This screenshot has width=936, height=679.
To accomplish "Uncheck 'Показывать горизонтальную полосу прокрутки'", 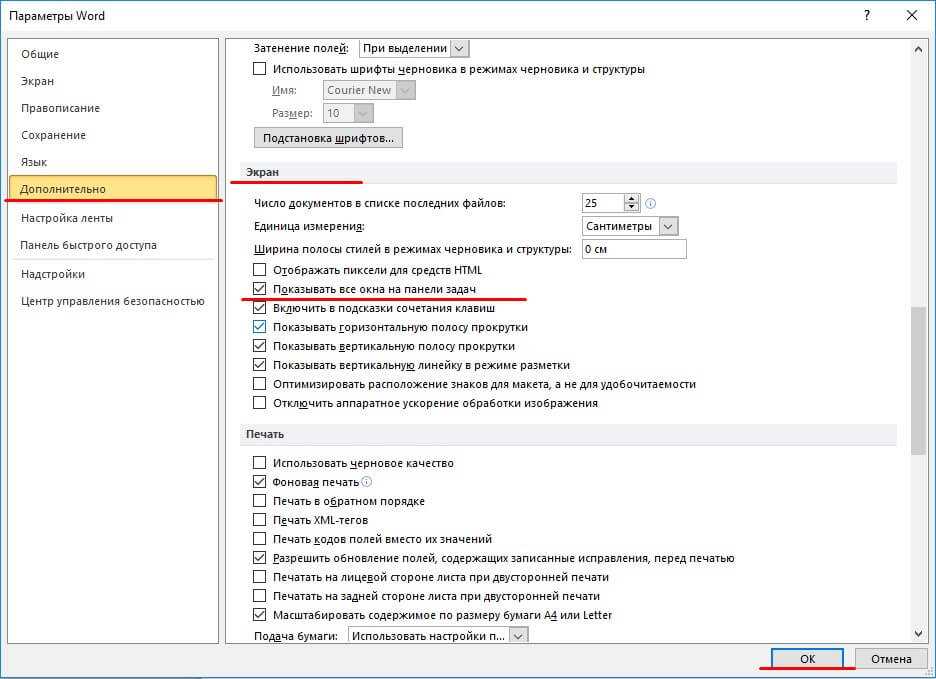I will coord(260,327).
